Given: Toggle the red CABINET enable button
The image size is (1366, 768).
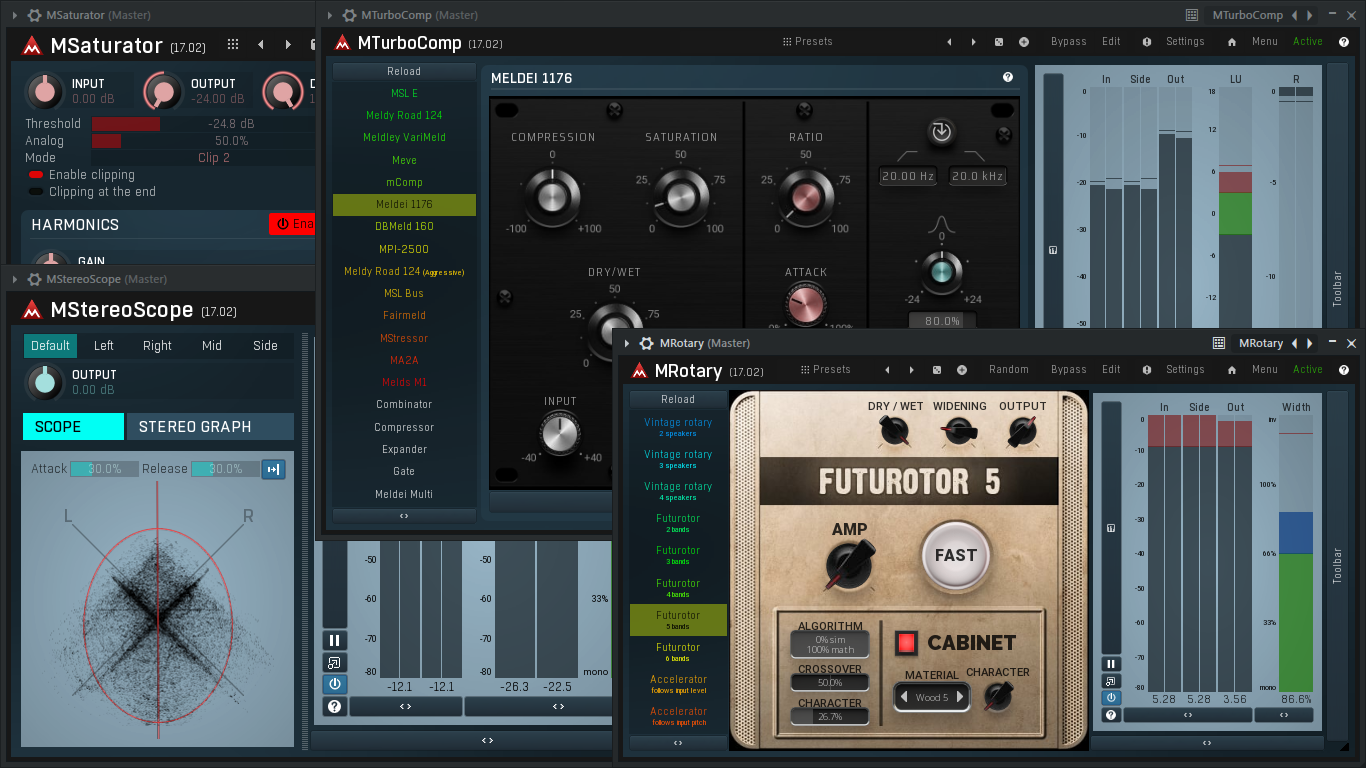Looking at the screenshot, I should click(906, 643).
